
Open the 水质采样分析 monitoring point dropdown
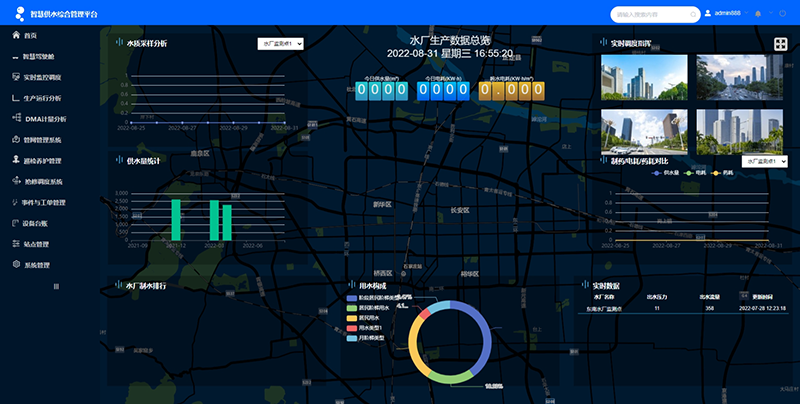279,44
